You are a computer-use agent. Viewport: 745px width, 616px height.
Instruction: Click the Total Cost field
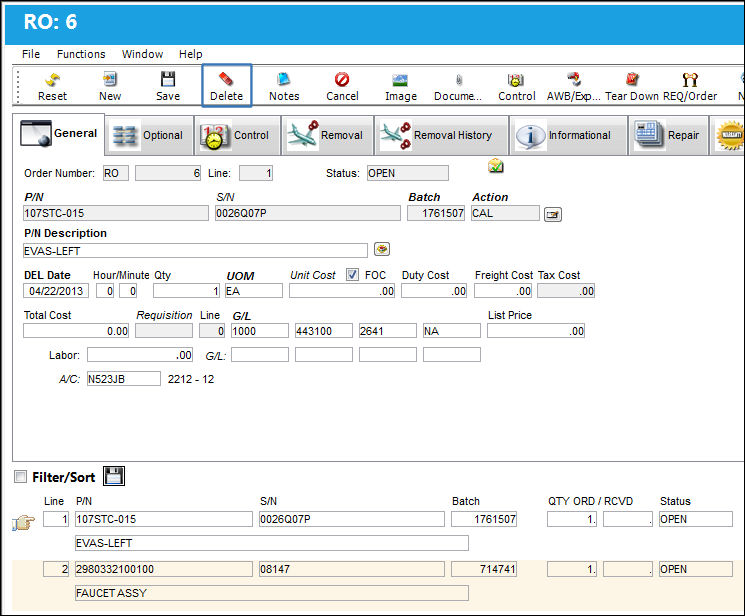coord(76,331)
